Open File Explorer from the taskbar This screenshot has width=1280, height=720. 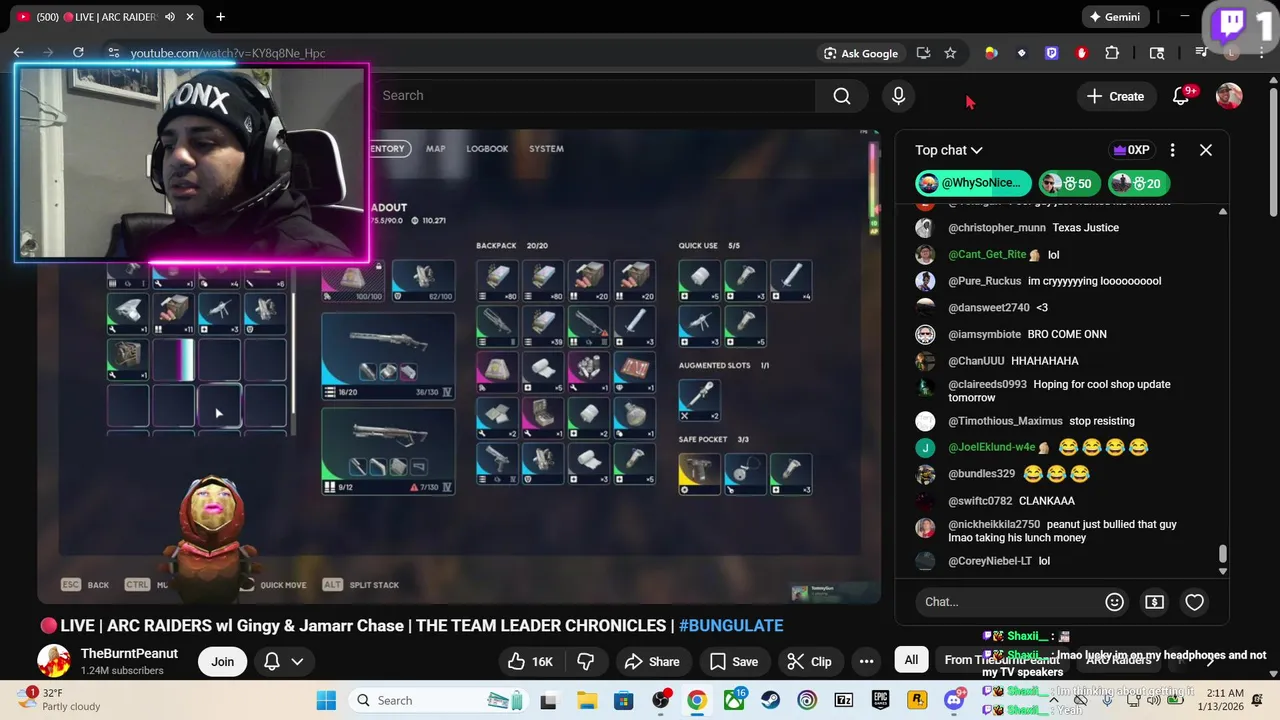coord(586,701)
